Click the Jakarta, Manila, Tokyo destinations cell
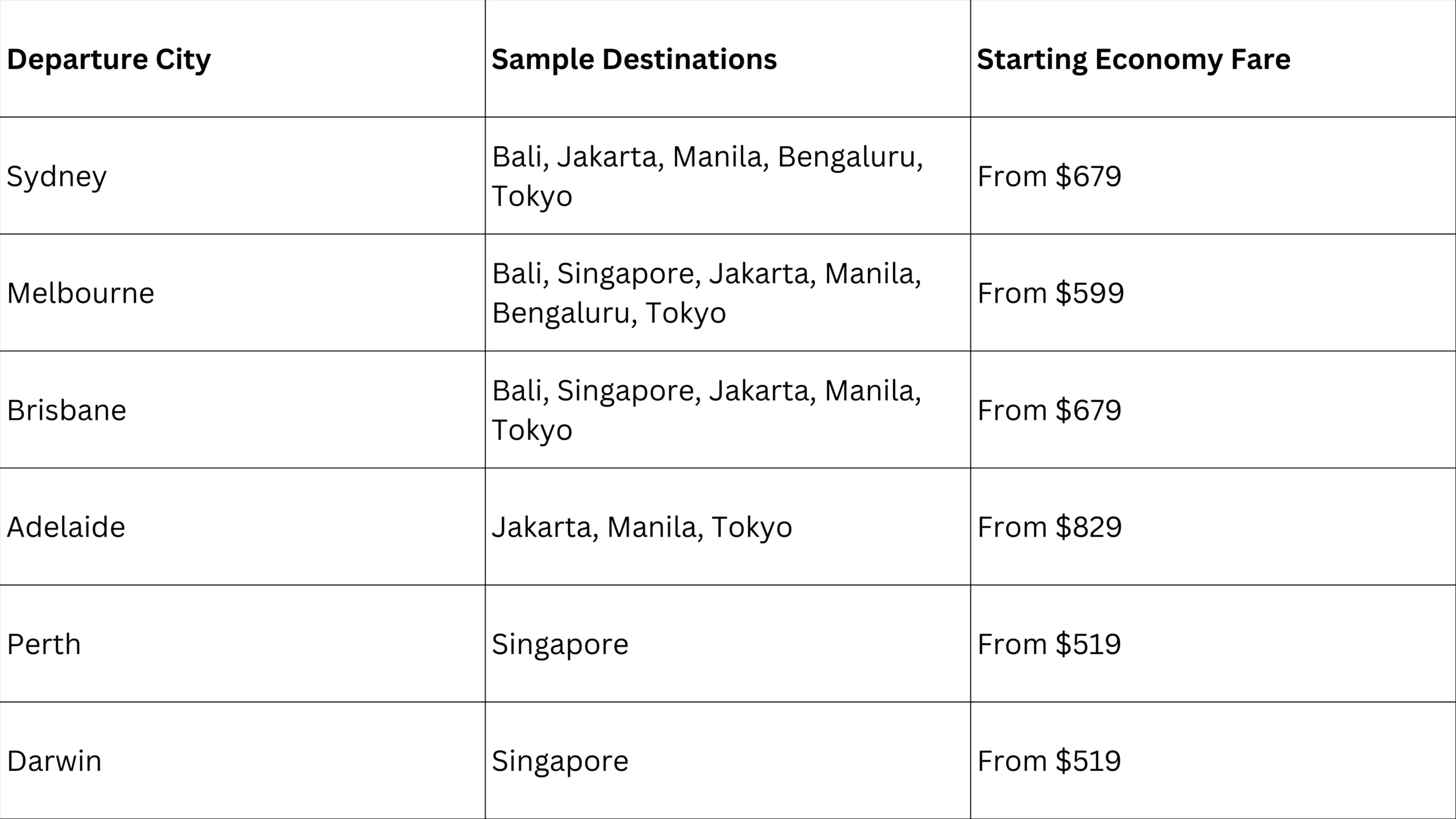Image resolution: width=1456 pixels, height=819 pixels. [728, 527]
